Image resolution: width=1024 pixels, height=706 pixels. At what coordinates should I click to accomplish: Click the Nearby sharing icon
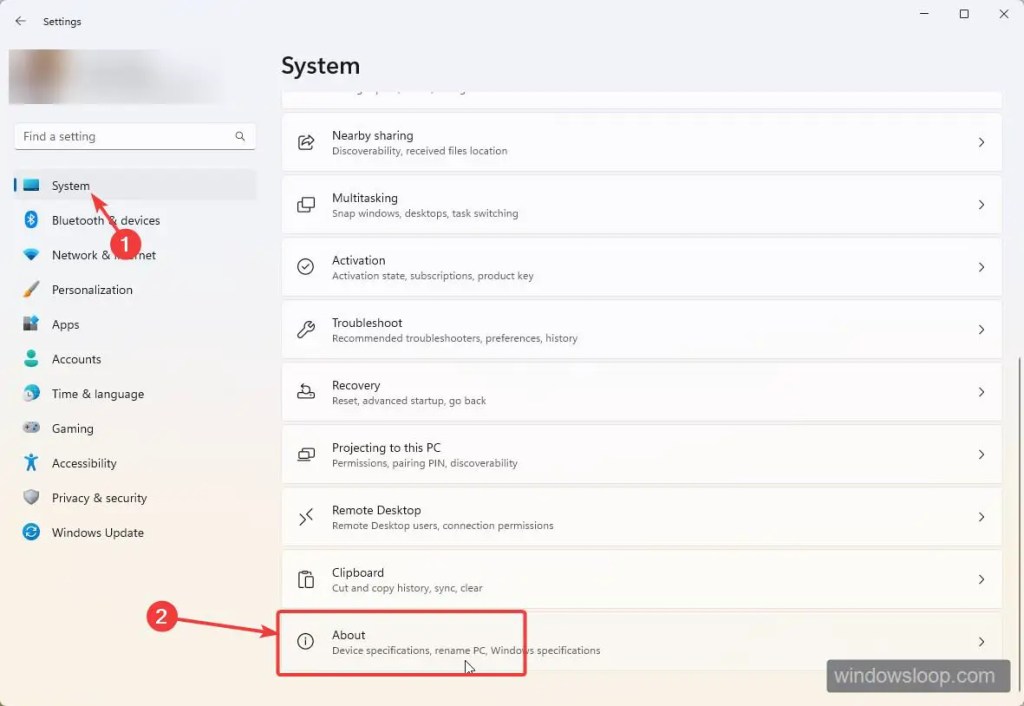coord(306,143)
